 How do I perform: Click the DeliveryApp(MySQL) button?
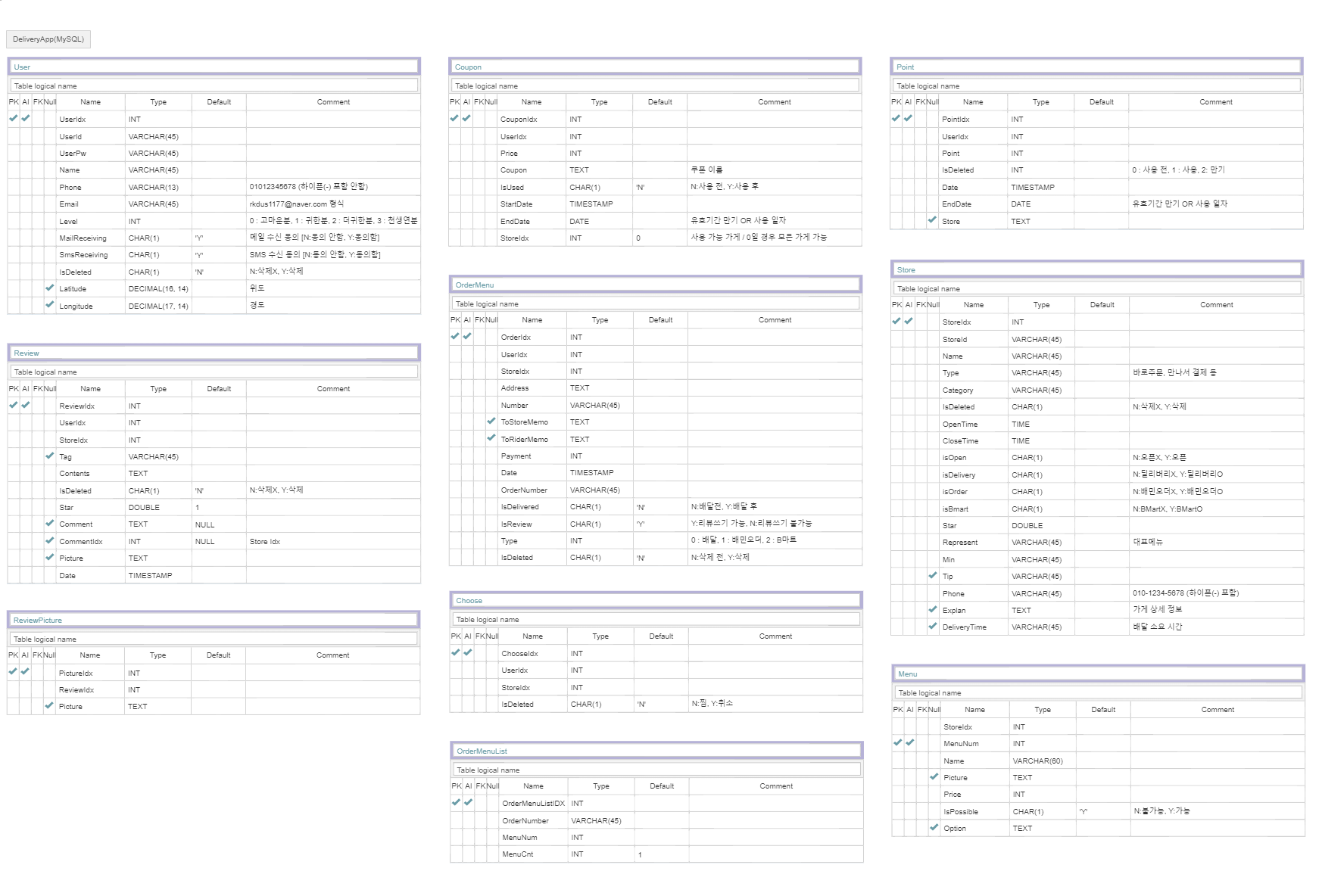48,39
